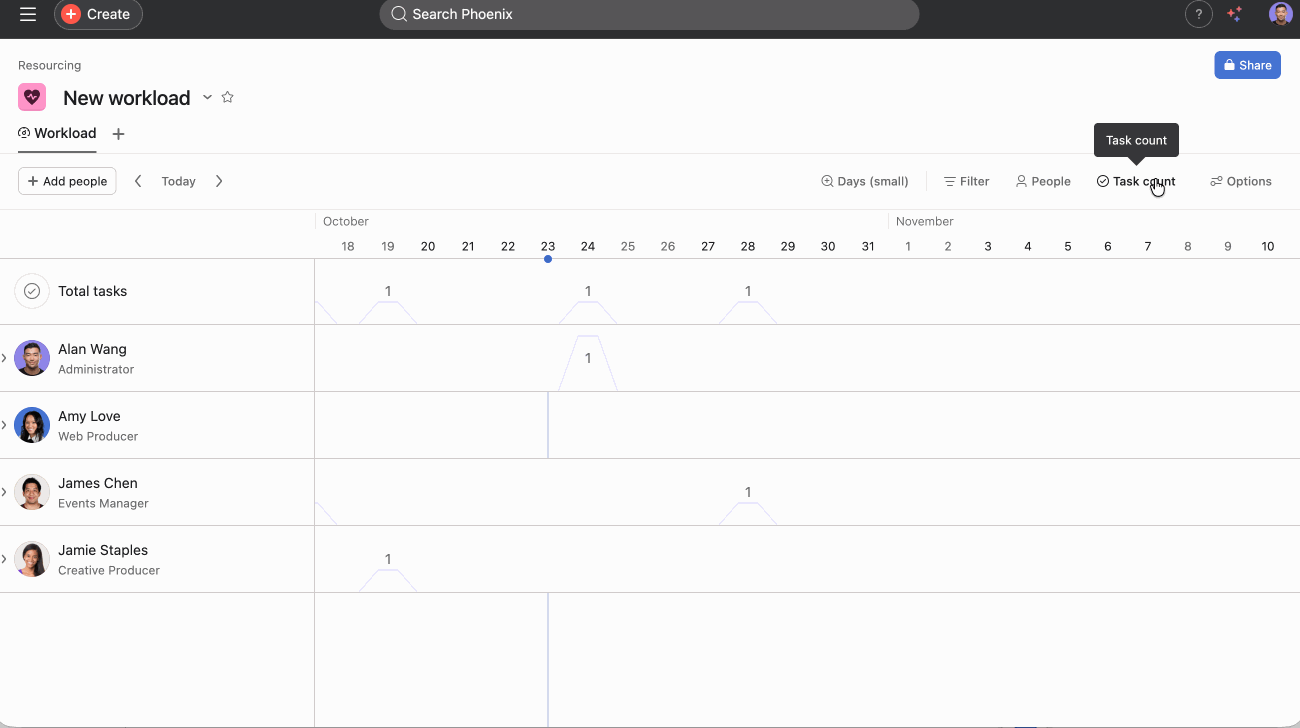This screenshot has width=1300, height=728.
Task: Open the New workload title dropdown arrow
Action: [207, 97]
